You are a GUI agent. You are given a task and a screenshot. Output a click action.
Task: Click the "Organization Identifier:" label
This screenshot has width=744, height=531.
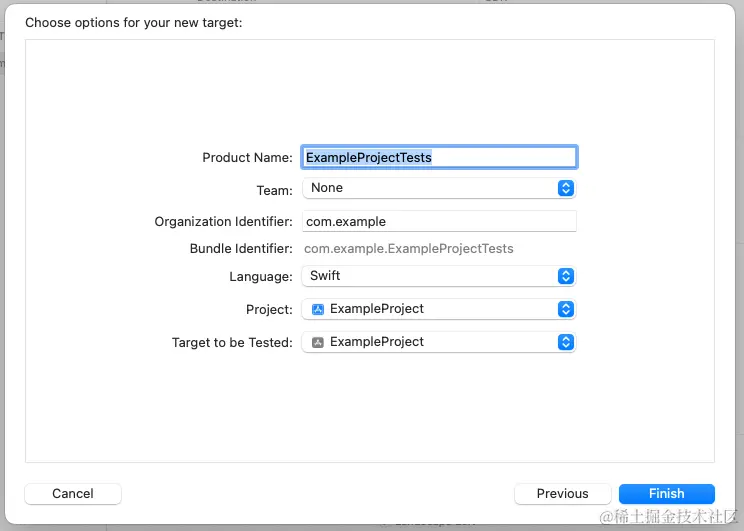223,222
